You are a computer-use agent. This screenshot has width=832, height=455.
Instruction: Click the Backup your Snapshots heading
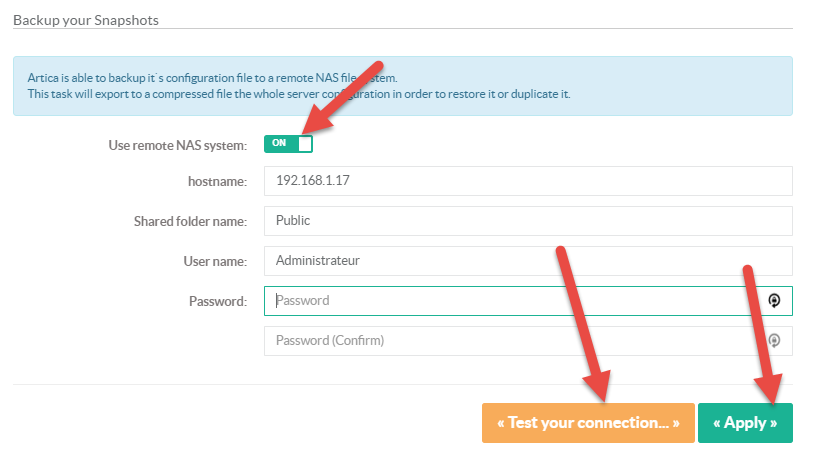point(86,20)
